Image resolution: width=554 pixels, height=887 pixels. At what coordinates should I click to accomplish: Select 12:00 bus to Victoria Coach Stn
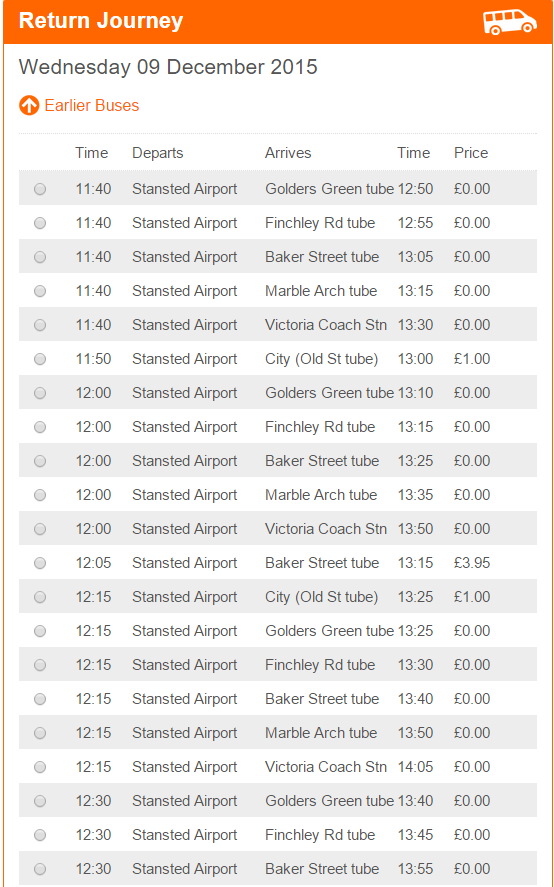click(40, 529)
